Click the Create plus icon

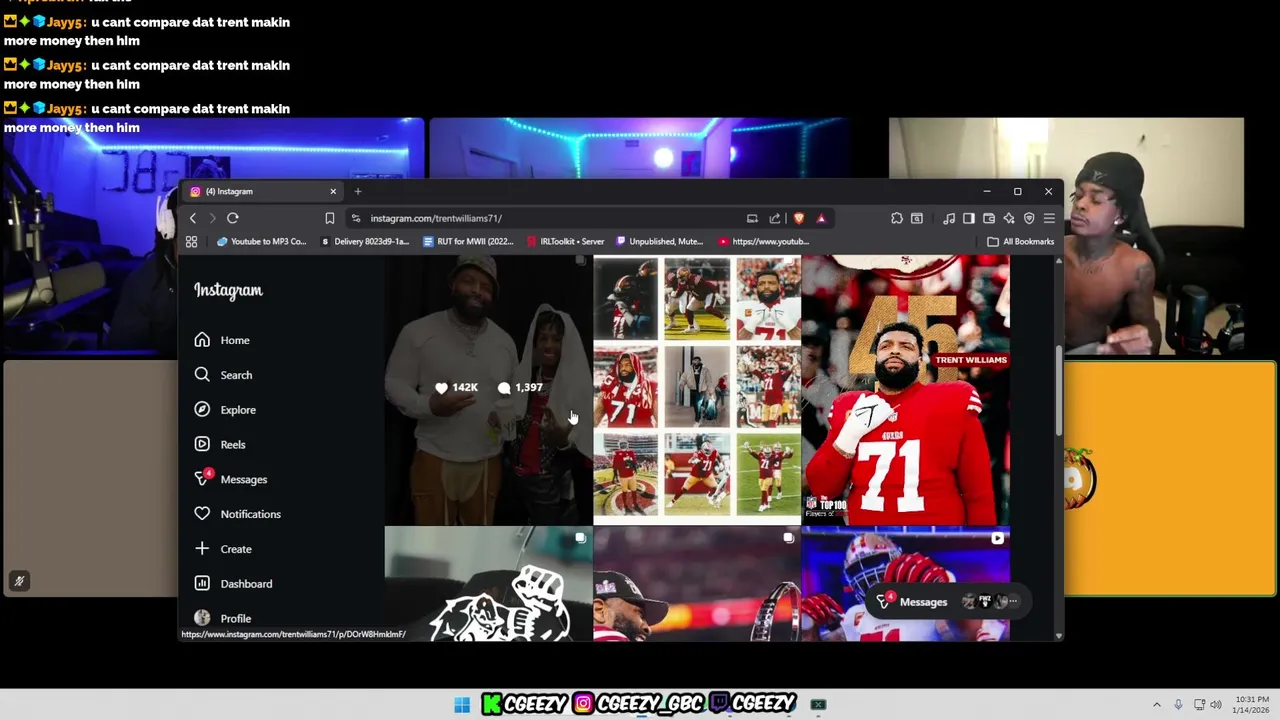202,548
